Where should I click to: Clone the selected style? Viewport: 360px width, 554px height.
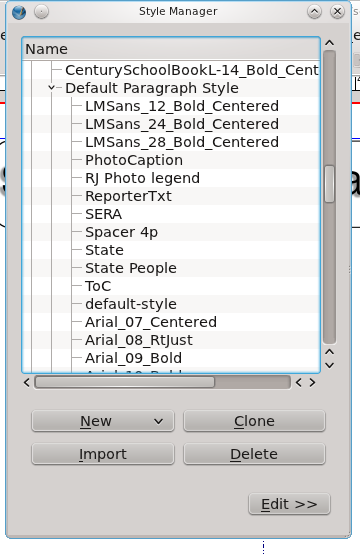tap(254, 421)
